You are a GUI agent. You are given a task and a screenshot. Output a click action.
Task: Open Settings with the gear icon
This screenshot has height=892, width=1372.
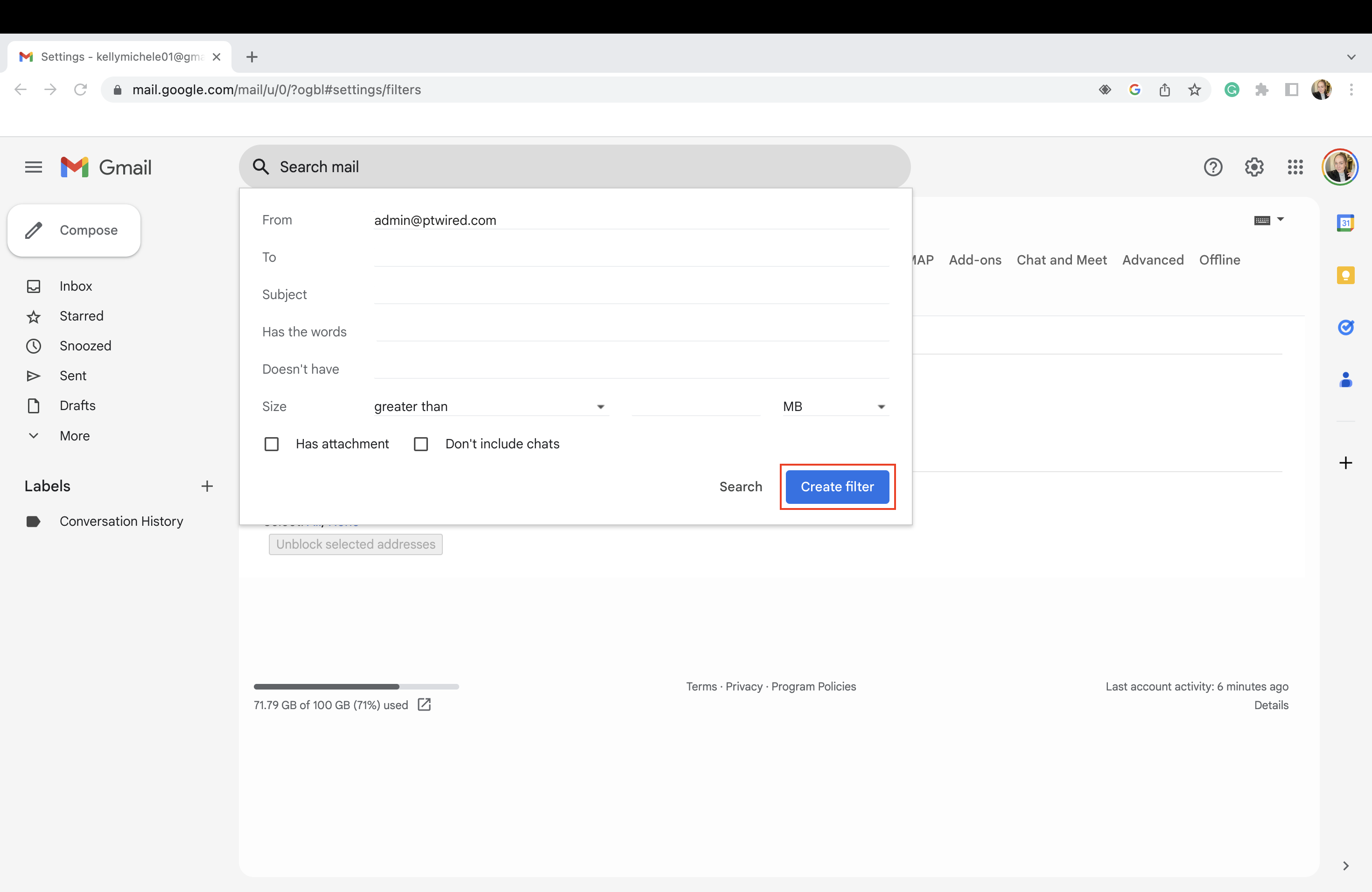1254,167
